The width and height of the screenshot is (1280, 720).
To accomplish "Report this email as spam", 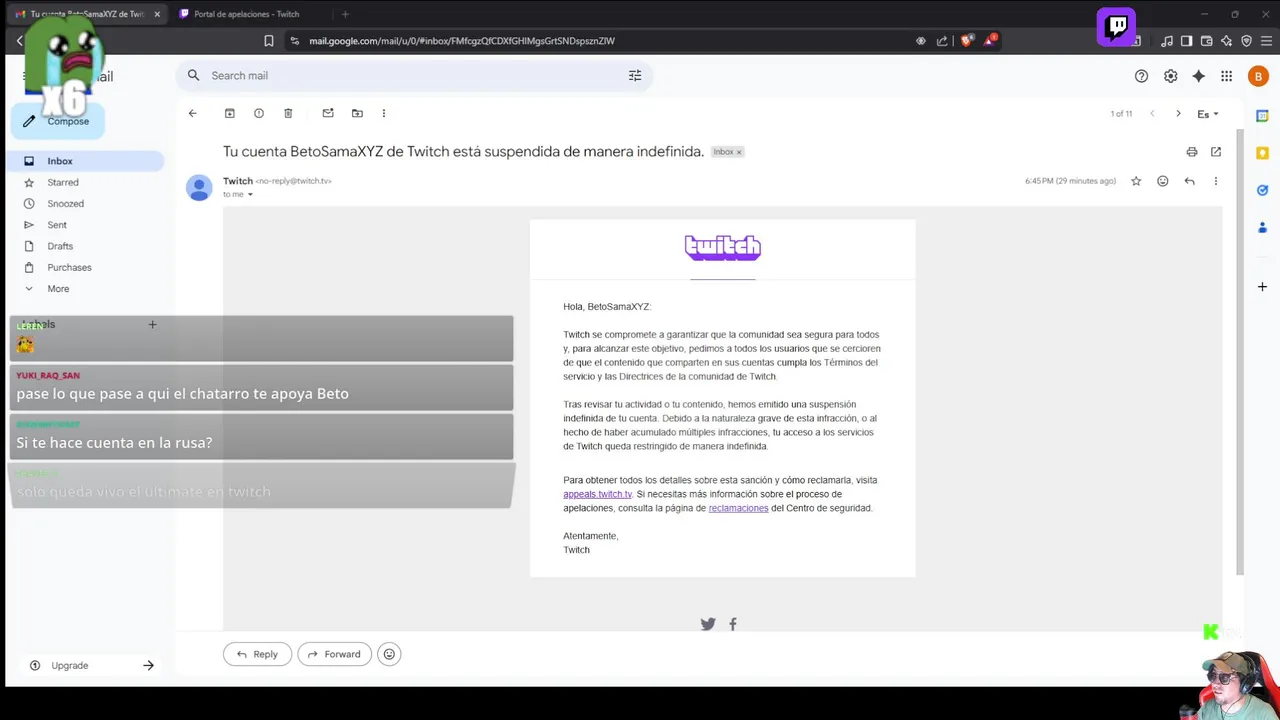I will point(258,113).
